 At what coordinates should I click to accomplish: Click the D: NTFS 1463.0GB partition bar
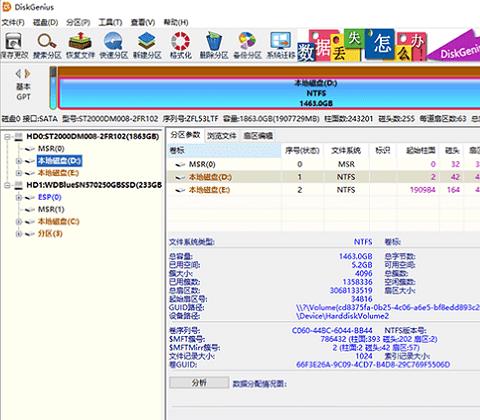(x=269, y=93)
